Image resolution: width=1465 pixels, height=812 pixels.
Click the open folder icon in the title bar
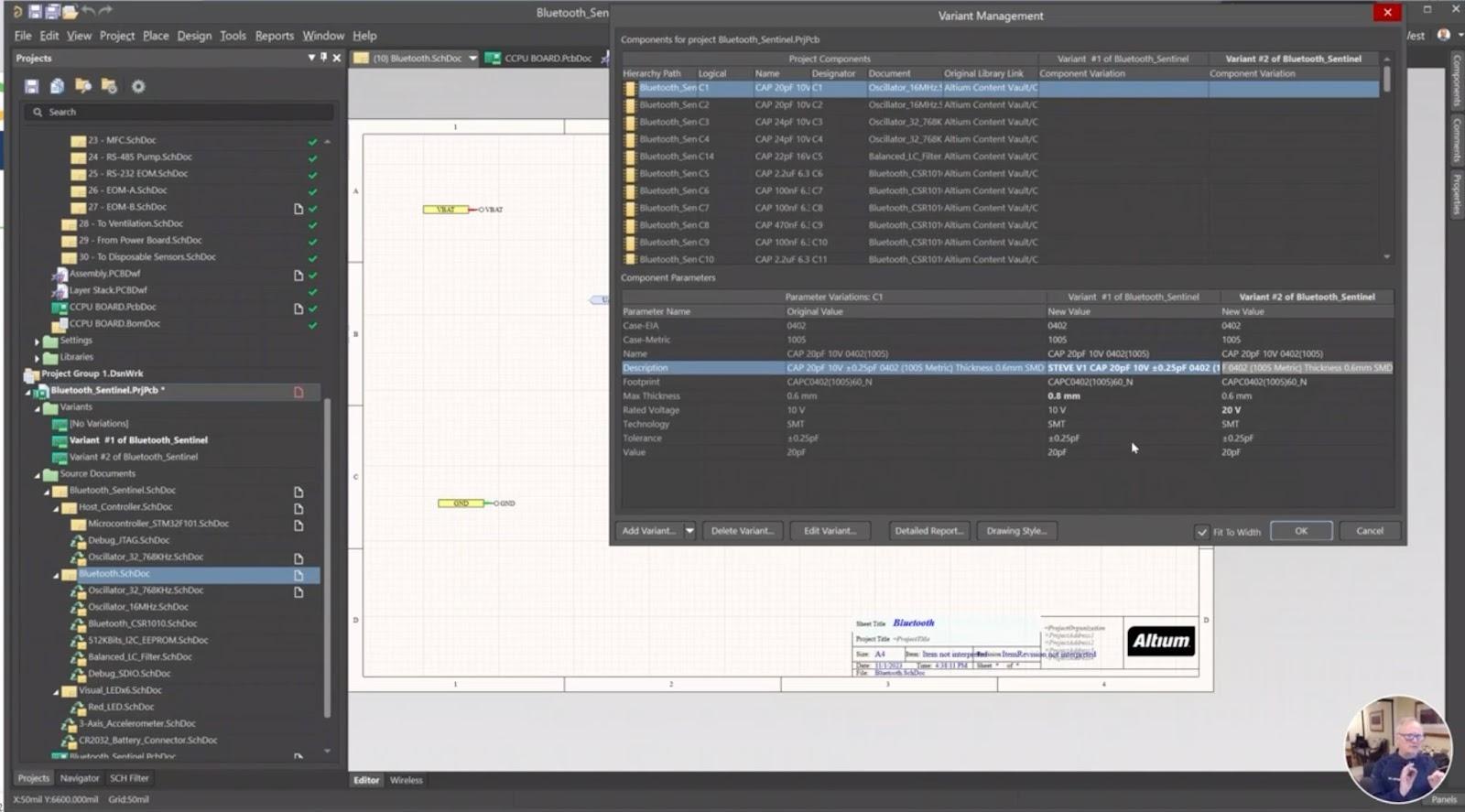point(71,11)
